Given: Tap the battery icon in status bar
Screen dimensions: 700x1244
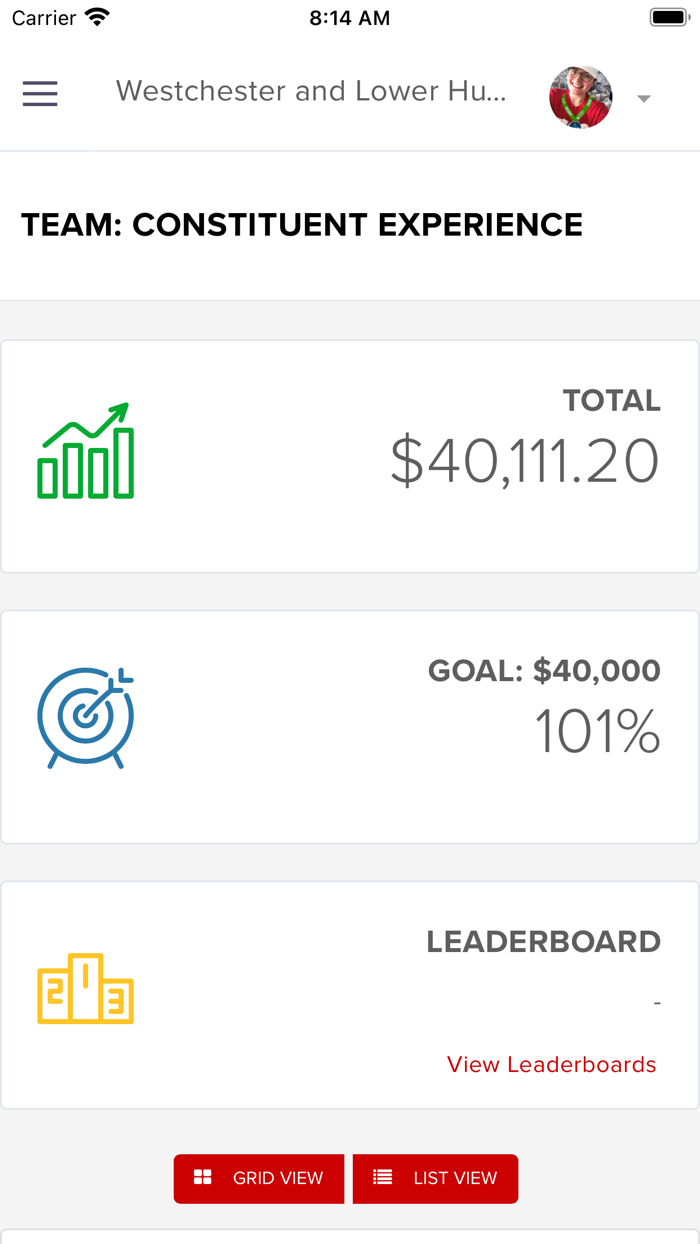Looking at the screenshot, I should (x=668, y=17).
